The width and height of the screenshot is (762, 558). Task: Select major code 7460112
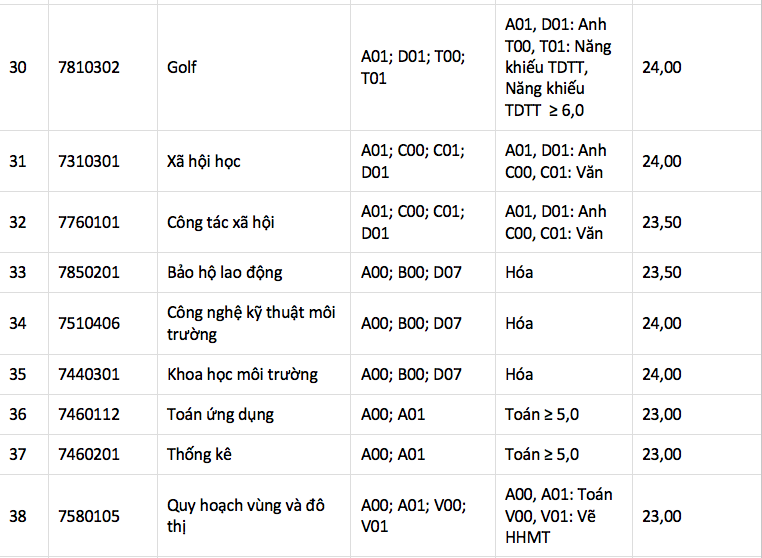tap(89, 414)
